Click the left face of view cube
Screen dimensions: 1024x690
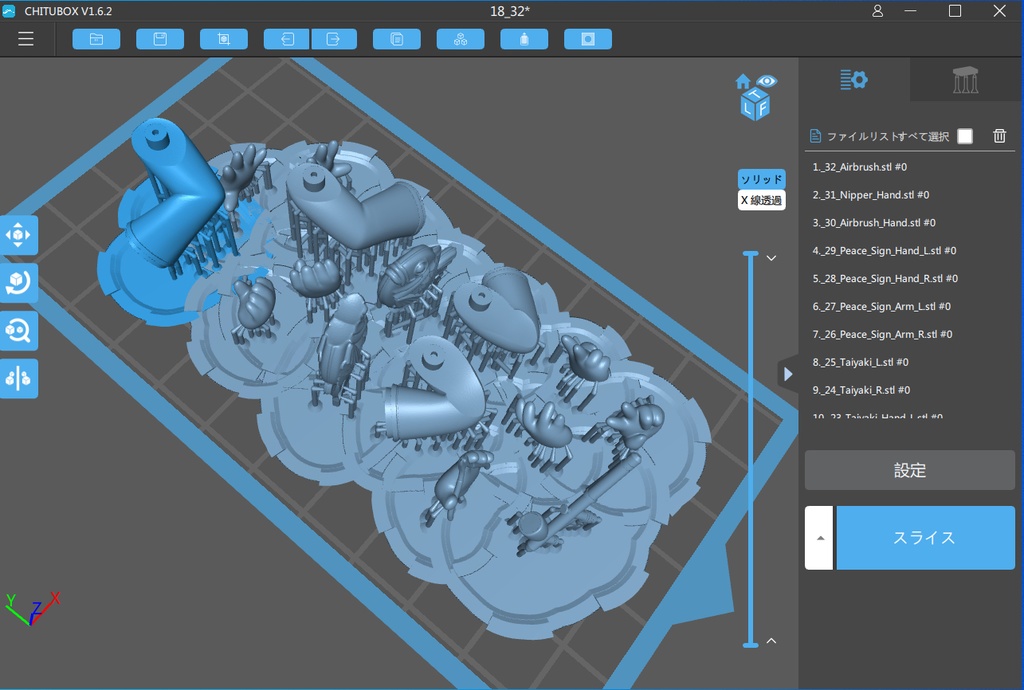click(747, 108)
